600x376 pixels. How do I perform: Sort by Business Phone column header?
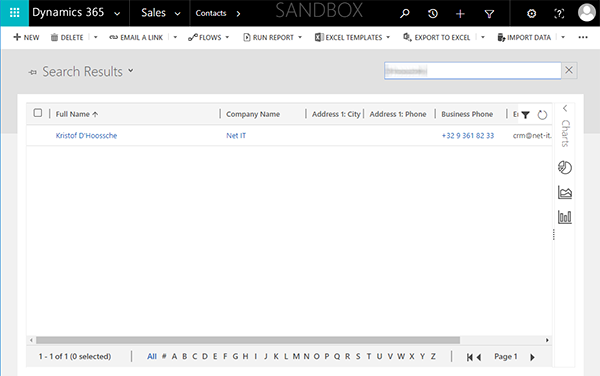pyautogui.click(x=467, y=114)
